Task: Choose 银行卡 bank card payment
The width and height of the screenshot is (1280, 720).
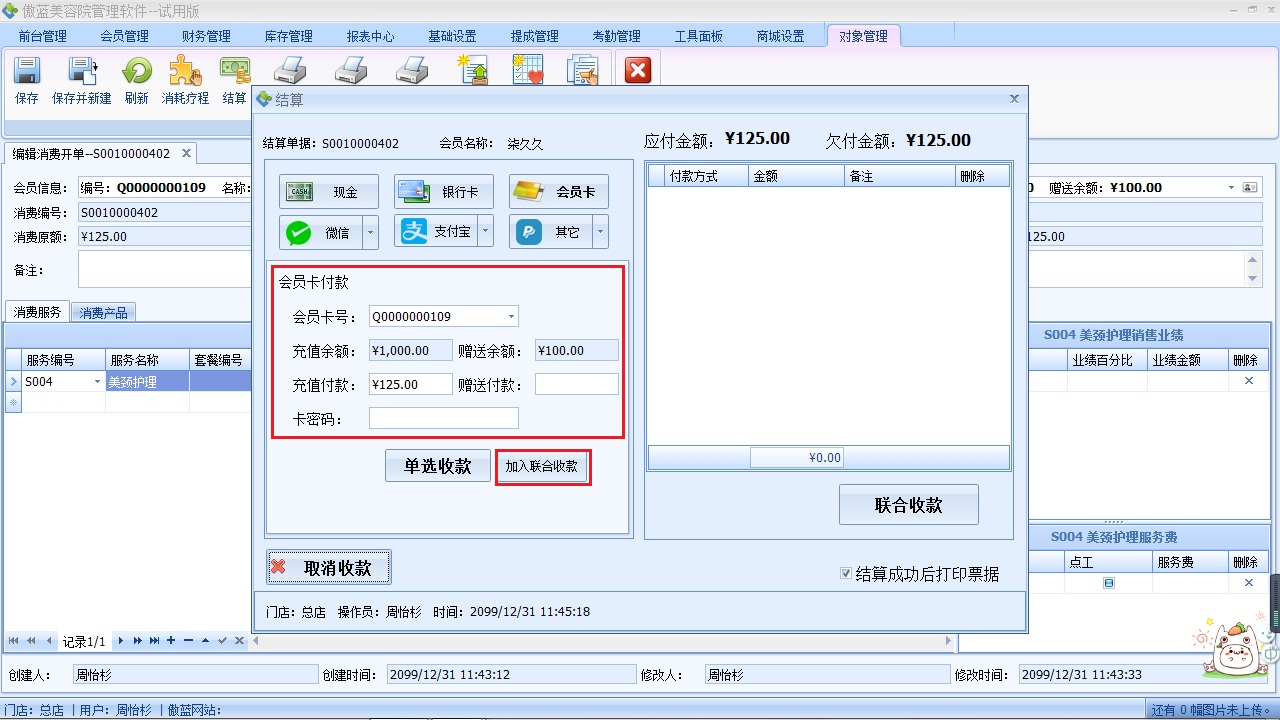Action: [443, 191]
